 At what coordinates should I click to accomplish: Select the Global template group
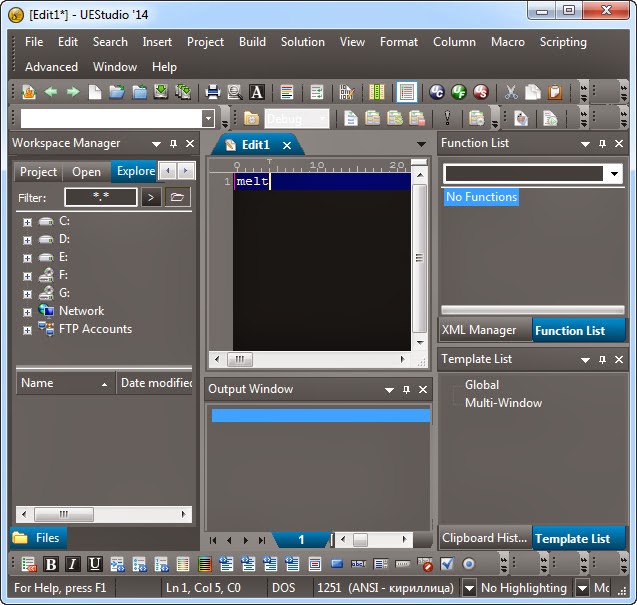coord(482,384)
